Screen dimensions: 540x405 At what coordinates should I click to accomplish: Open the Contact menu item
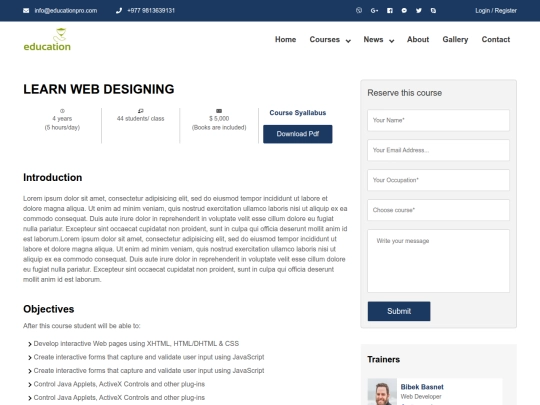[496, 40]
